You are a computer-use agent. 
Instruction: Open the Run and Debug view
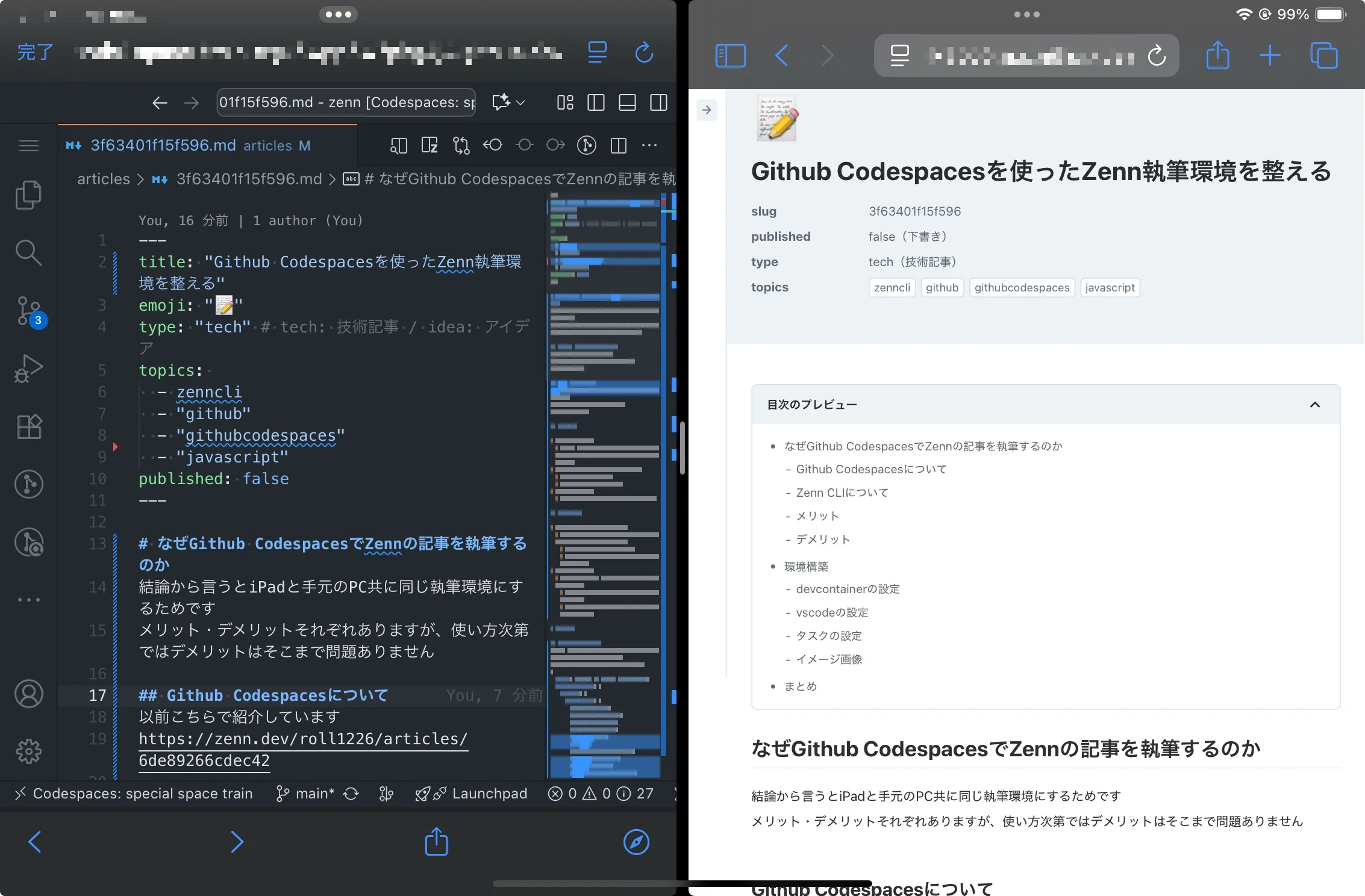[x=28, y=367]
